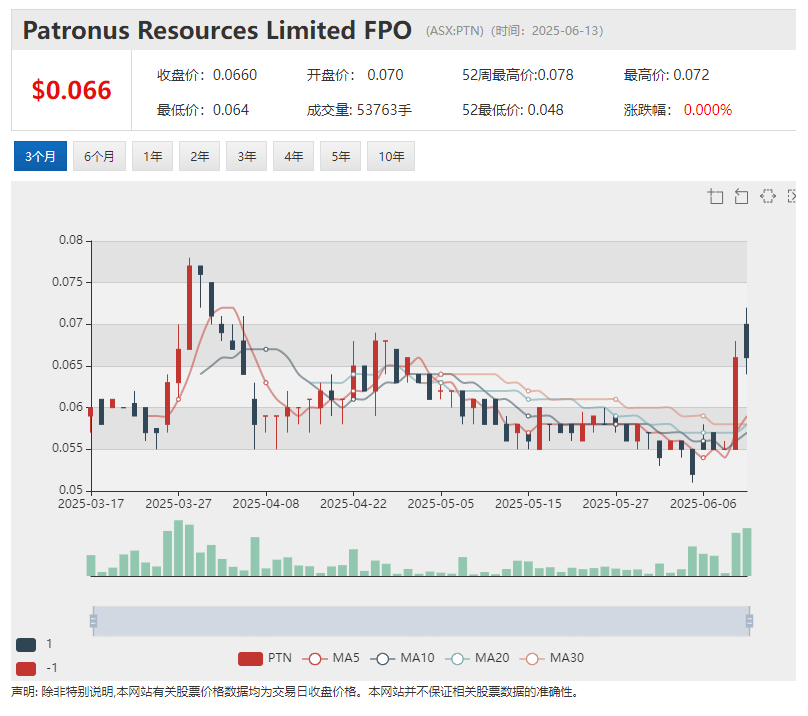The image size is (808, 716).
Task: Show the 5年 price history
Action: pos(341,156)
